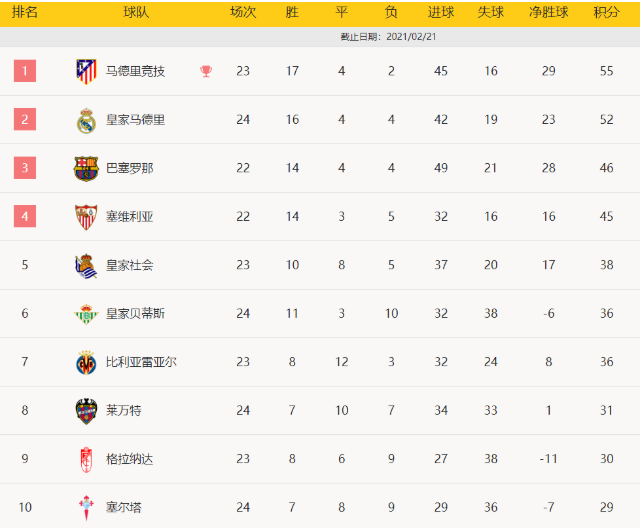Click the Sevilla club crest

coord(86,217)
